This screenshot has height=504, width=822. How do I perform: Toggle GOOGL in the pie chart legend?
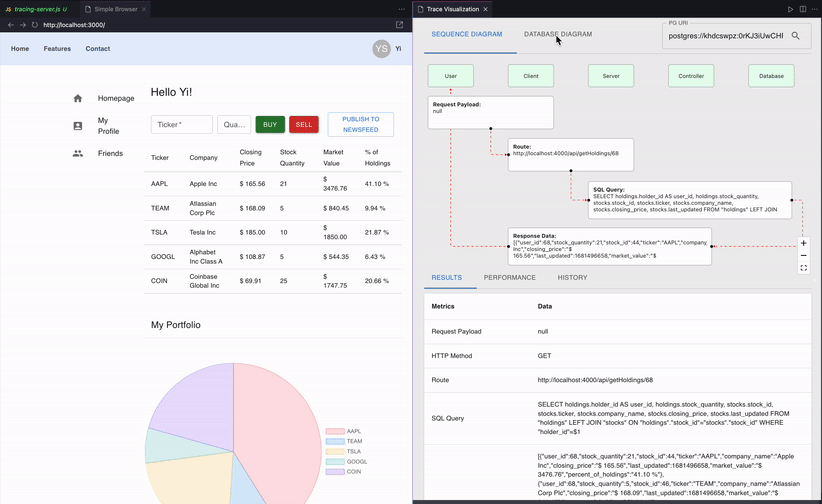346,462
